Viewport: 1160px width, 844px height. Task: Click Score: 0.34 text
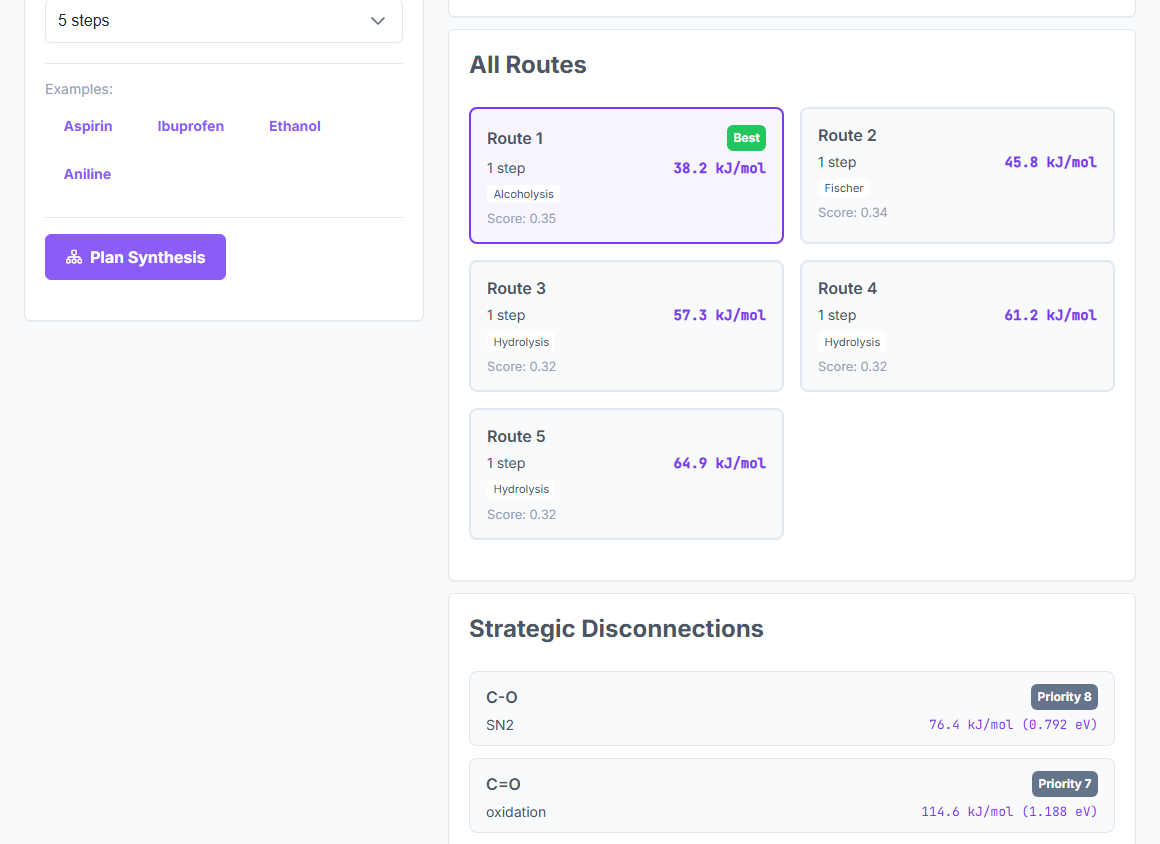coord(852,212)
